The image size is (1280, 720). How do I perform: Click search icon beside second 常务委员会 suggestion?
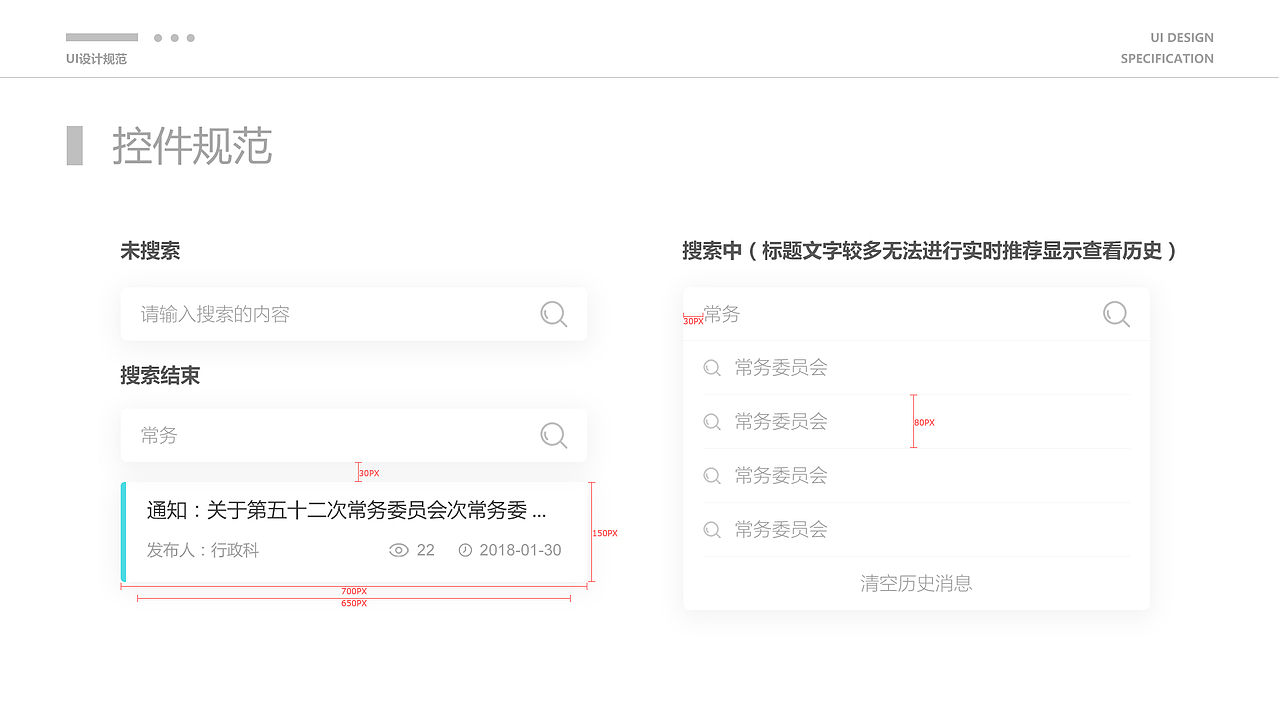712,422
